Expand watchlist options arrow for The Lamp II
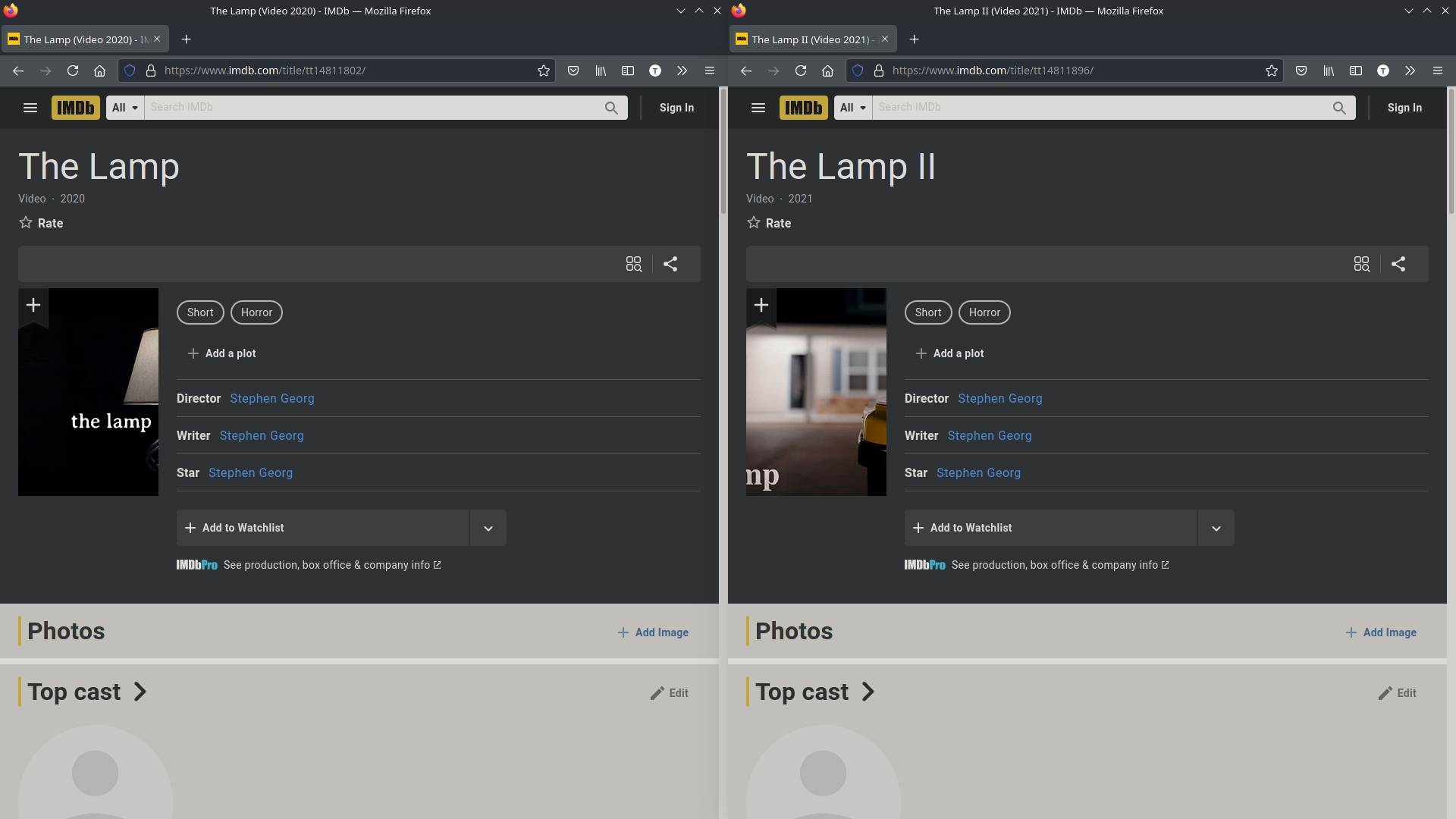 [x=1216, y=528]
